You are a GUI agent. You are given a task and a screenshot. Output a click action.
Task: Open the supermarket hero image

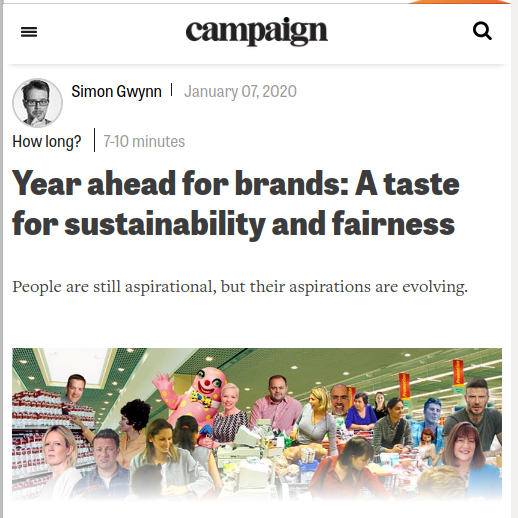257,424
